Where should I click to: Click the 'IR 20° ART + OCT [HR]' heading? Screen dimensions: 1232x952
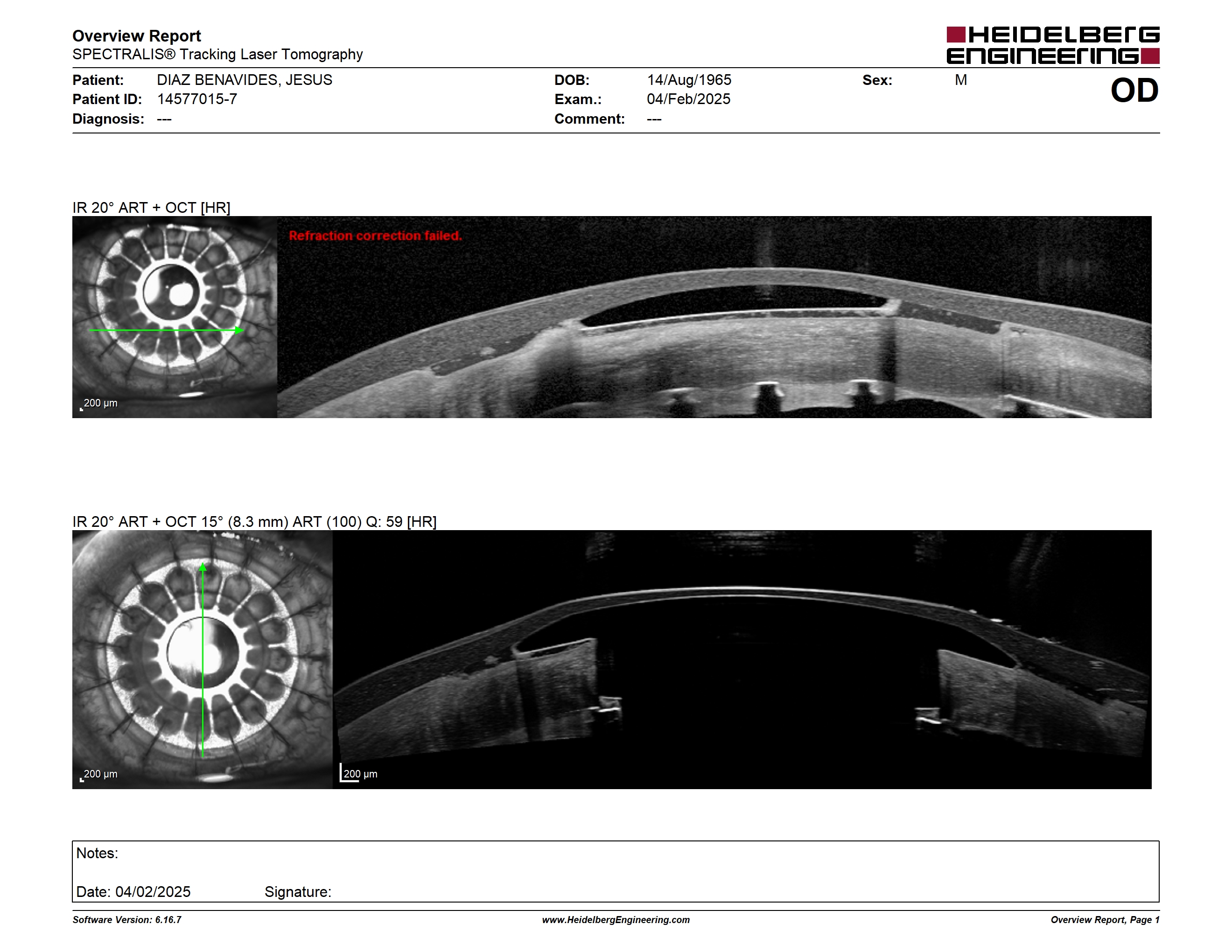[x=151, y=208]
